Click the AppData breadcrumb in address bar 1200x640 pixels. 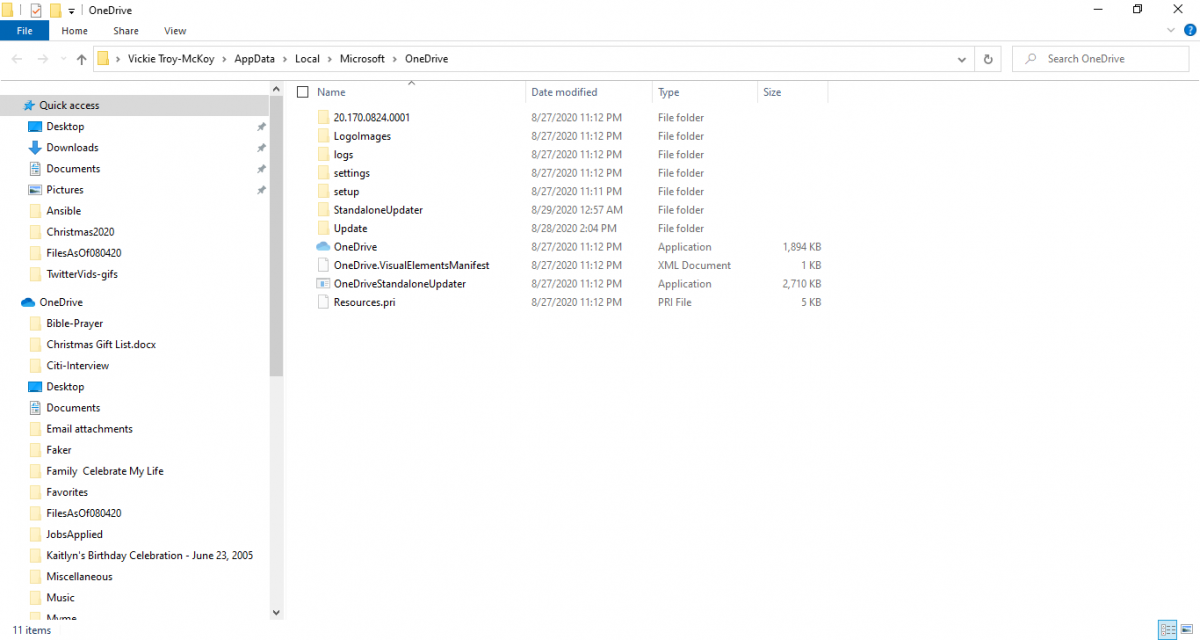click(254, 59)
